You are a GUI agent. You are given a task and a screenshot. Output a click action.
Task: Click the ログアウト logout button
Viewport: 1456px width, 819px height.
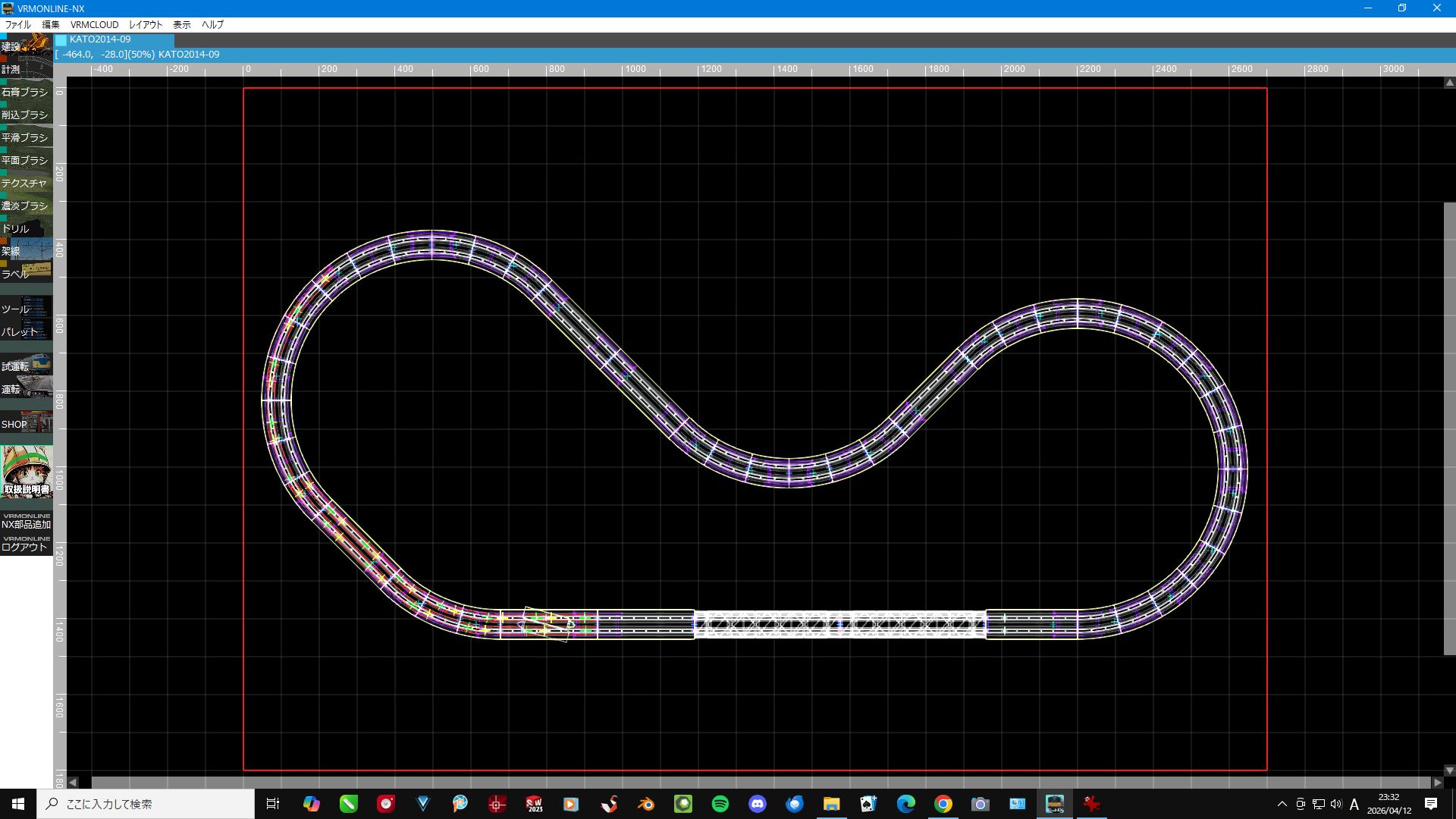[27, 544]
